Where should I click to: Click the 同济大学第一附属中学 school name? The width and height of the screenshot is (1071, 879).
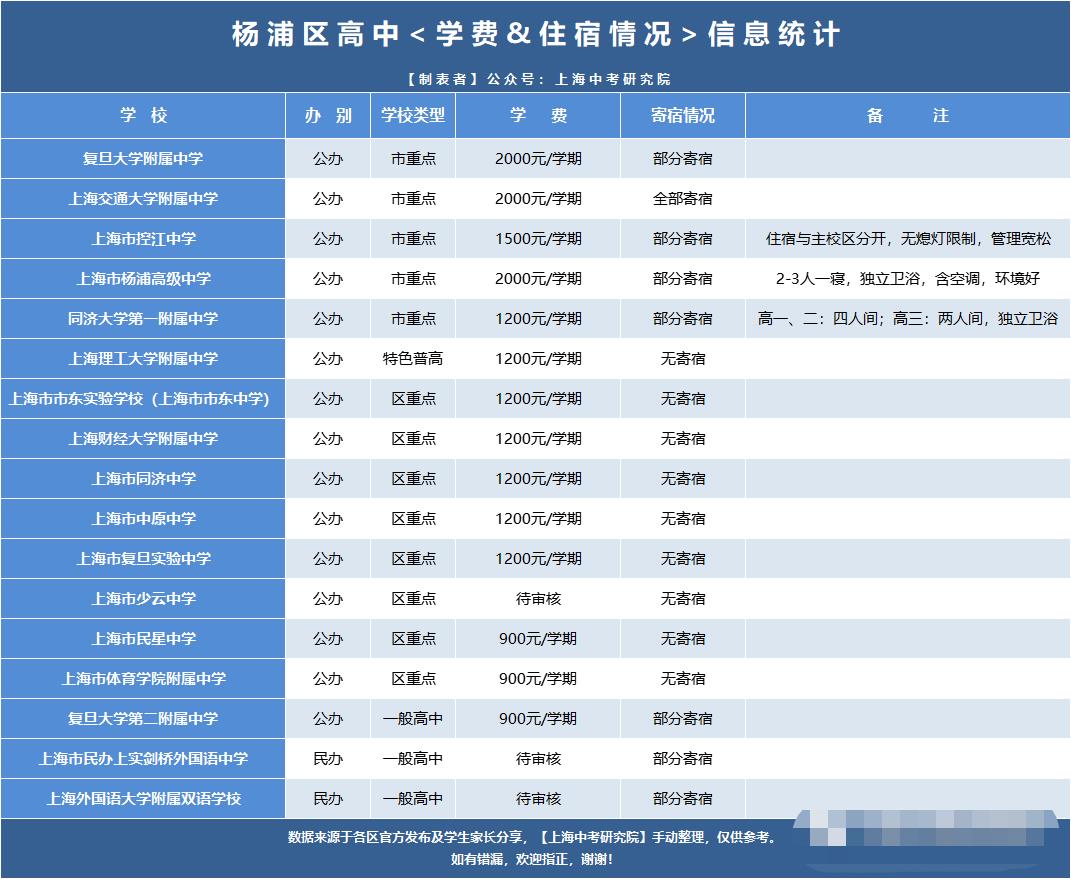tap(143, 319)
